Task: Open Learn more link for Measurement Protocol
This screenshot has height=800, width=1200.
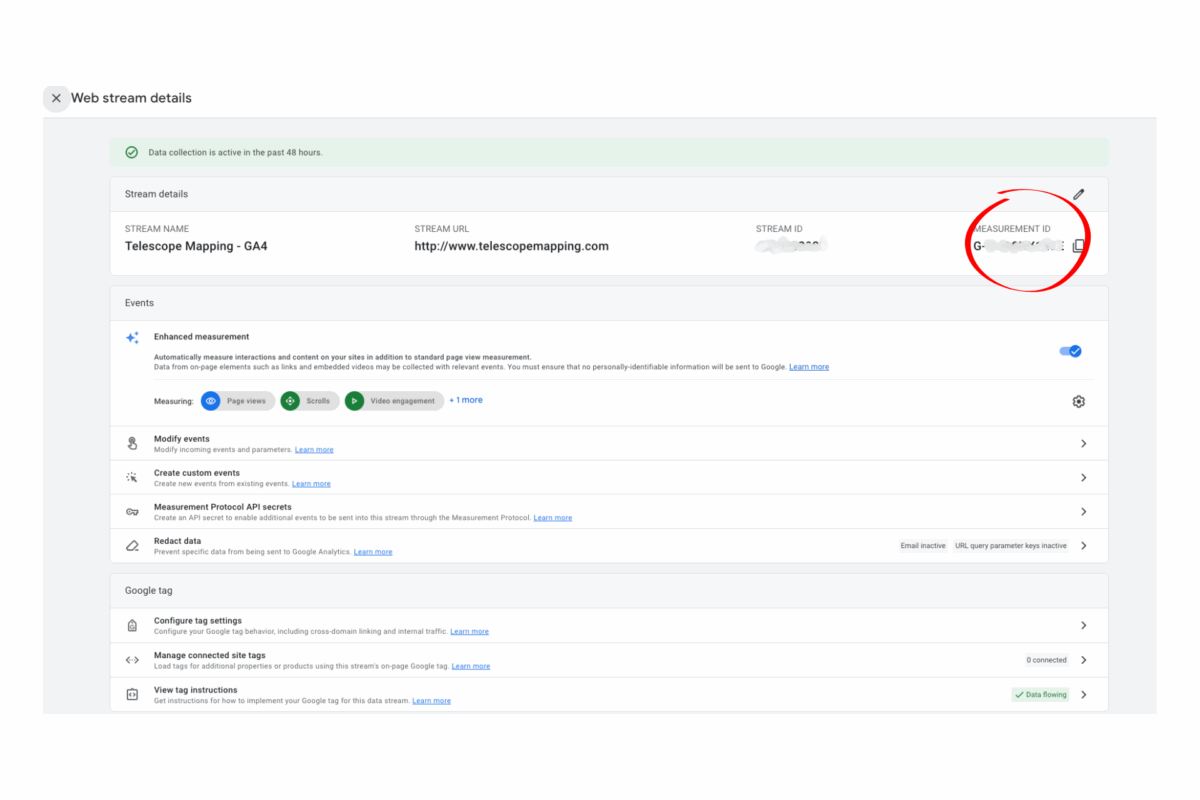Action: click(553, 518)
